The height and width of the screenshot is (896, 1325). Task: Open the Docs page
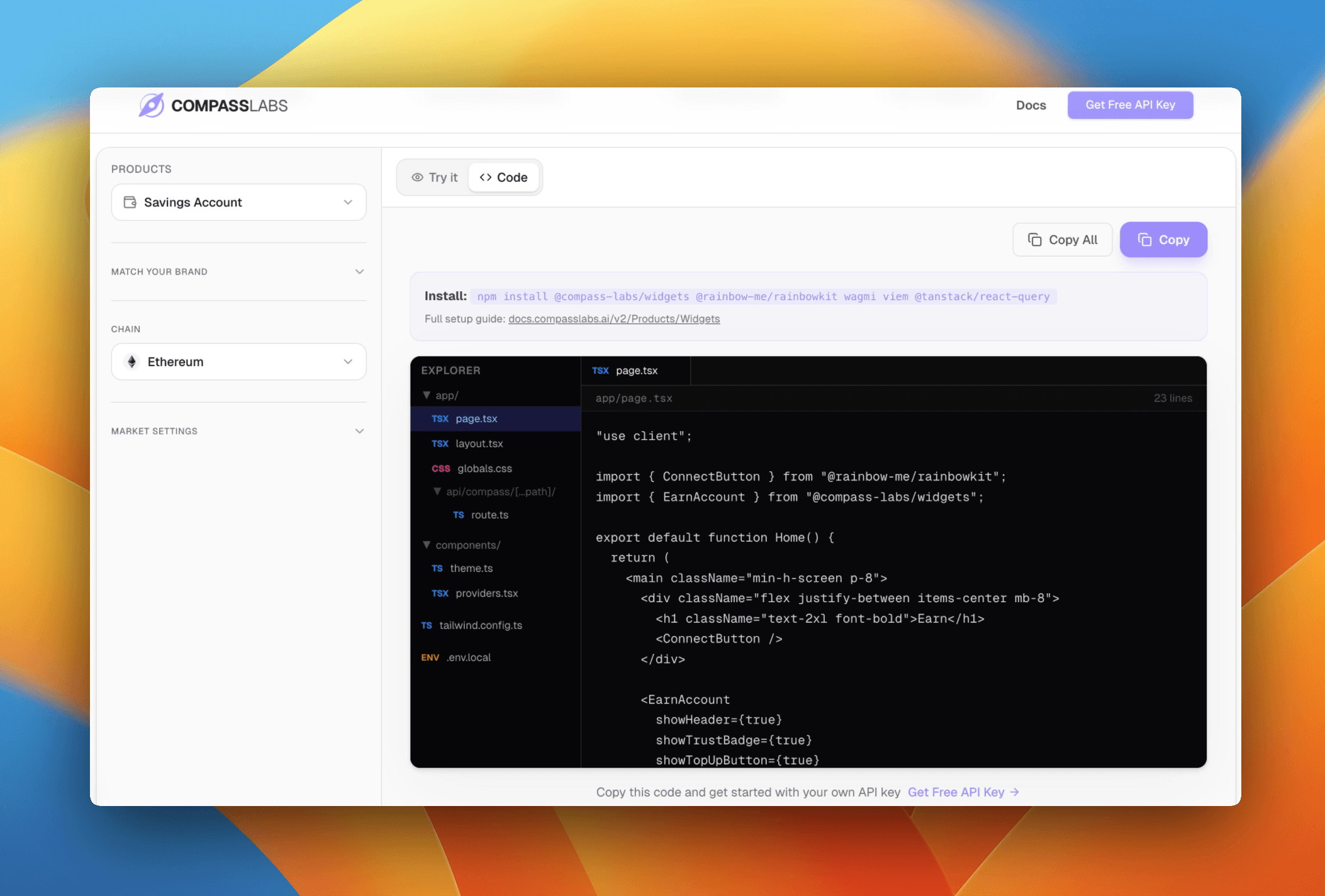[x=1031, y=105]
